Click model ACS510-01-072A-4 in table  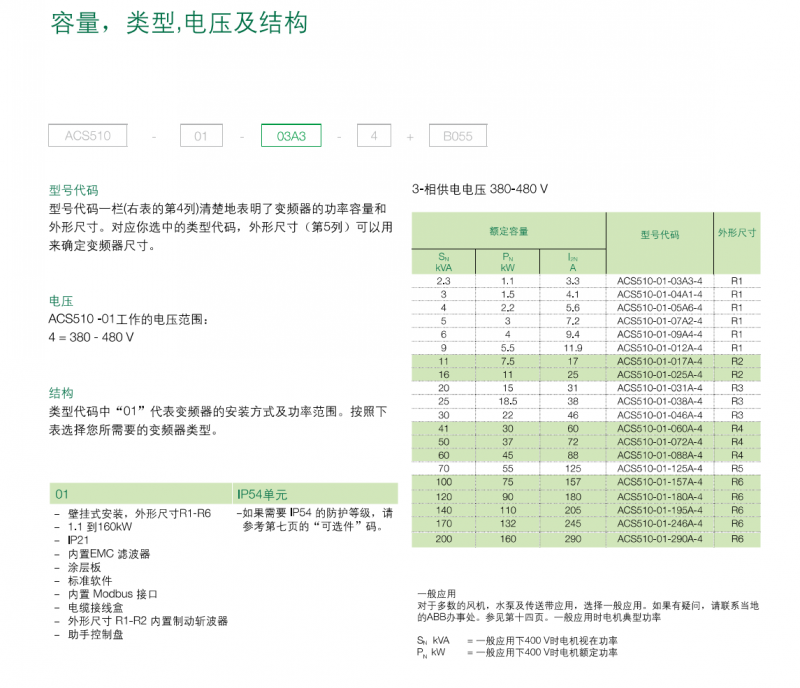[659, 441]
